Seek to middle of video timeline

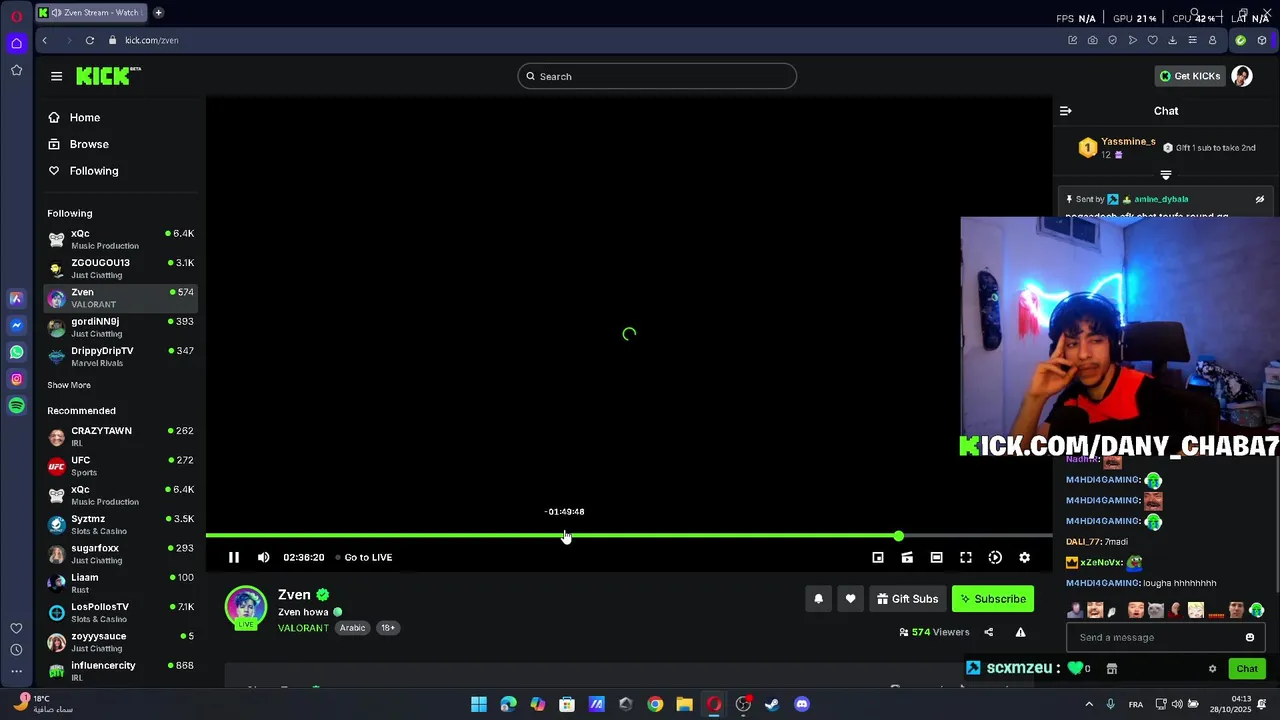click(x=629, y=536)
